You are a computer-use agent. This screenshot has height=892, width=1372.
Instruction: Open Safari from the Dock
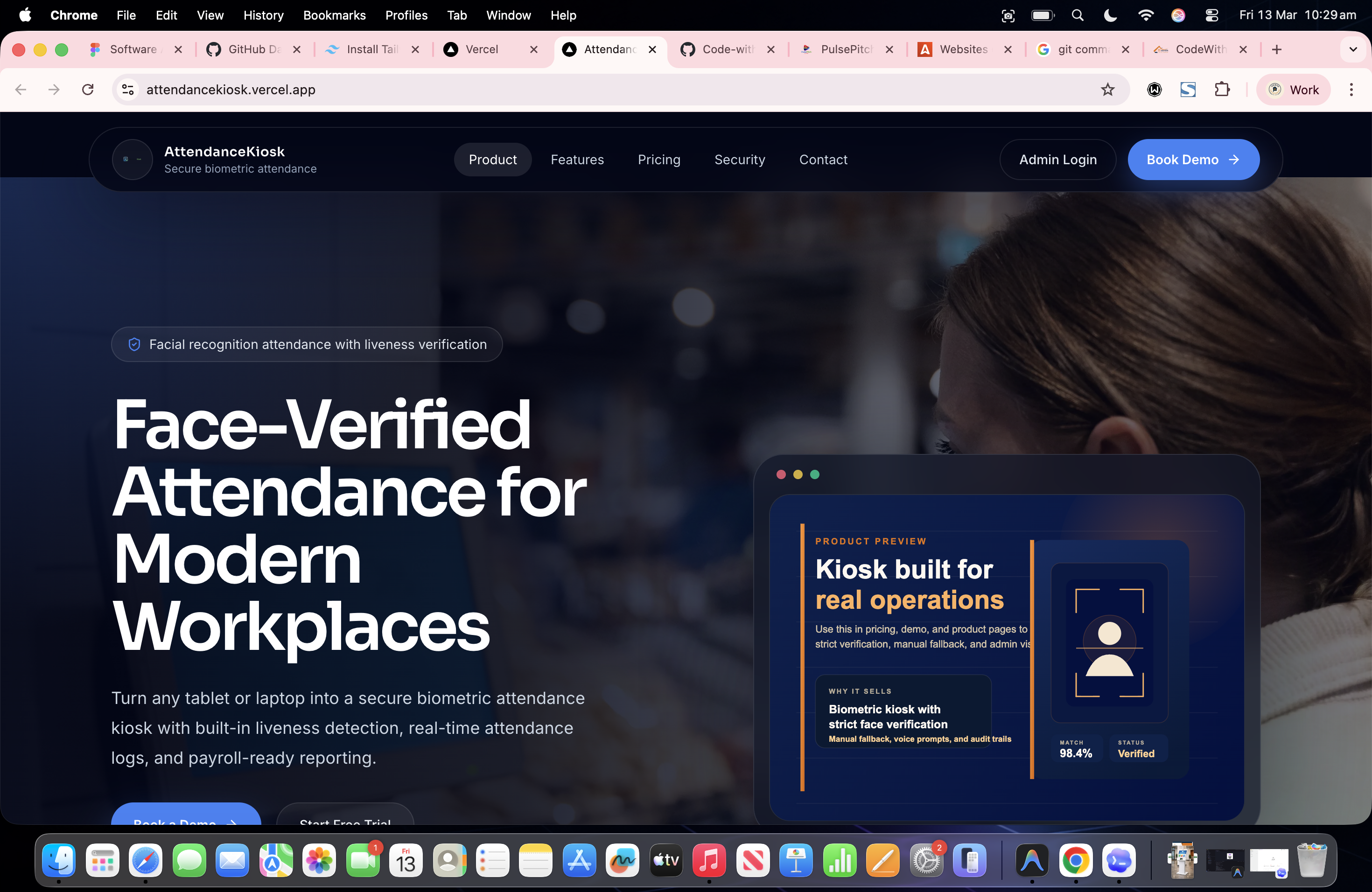point(145,860)
